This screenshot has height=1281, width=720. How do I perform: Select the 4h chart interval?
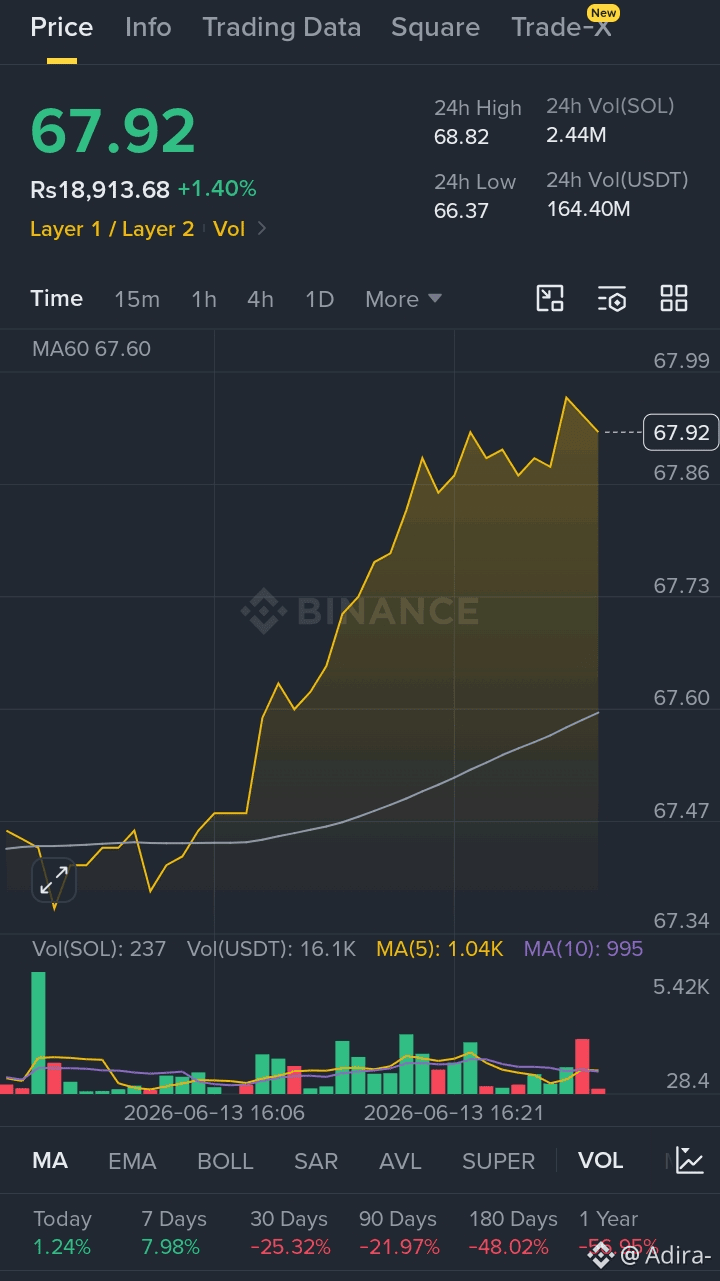click(261, 299)
